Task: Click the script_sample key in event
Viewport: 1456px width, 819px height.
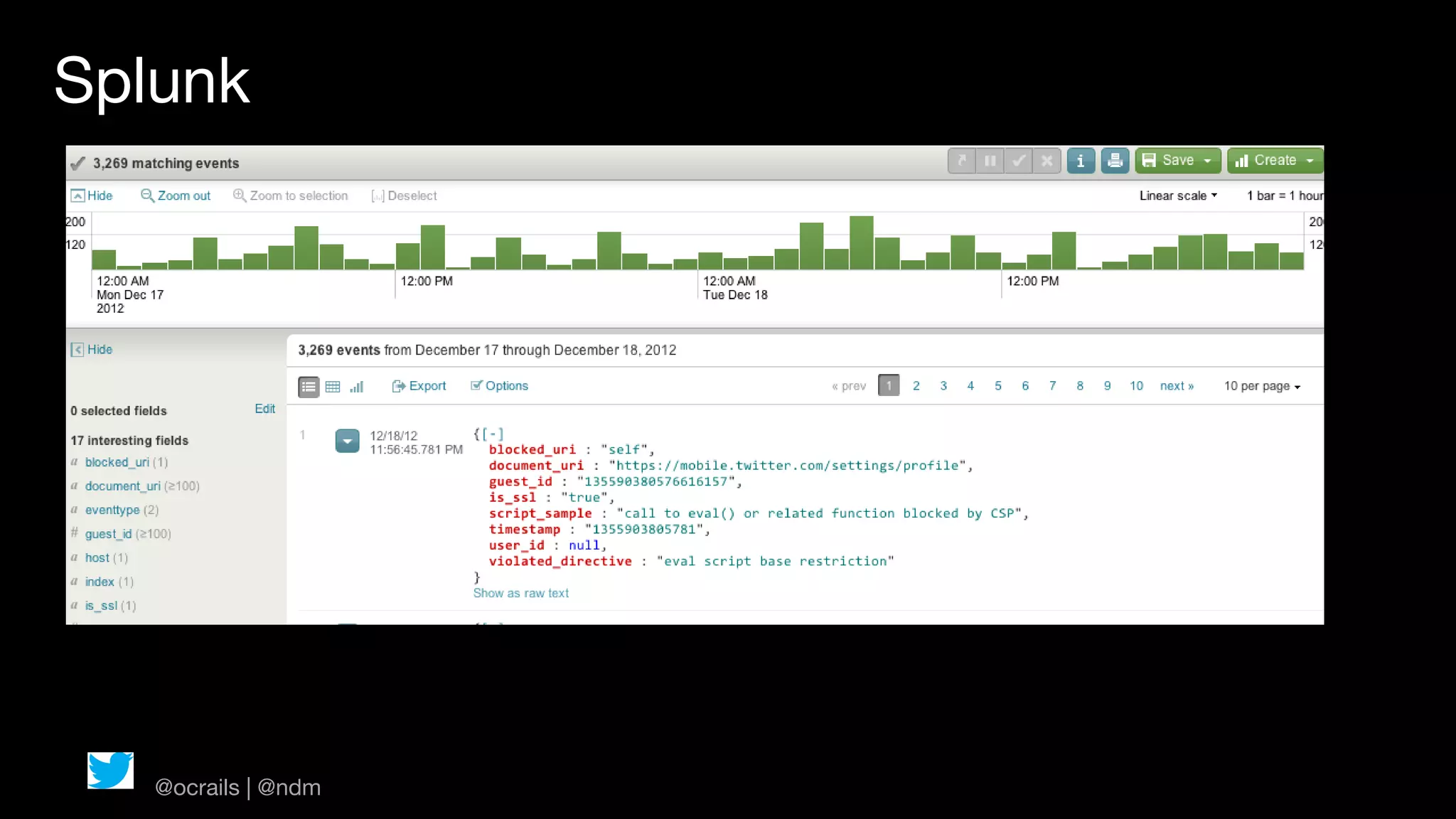Action: coord(540,514)
